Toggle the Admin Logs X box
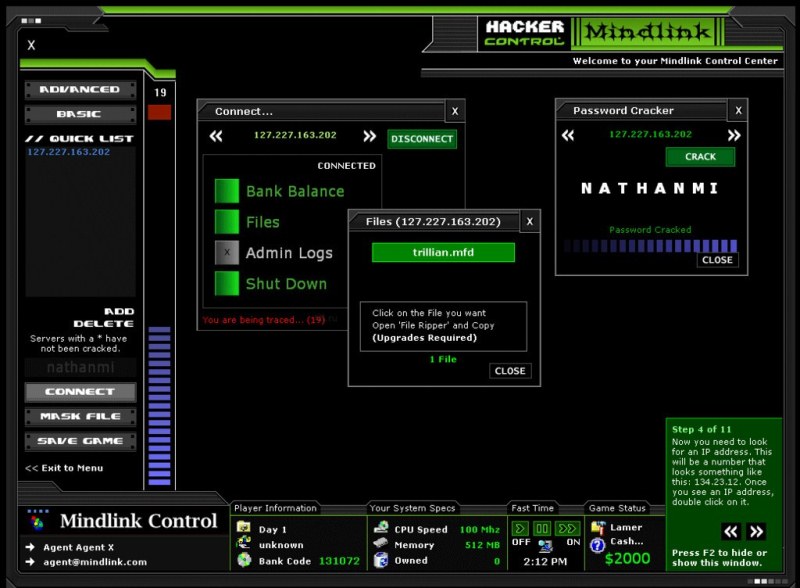800x588 pixels. [x=227, y=253]
